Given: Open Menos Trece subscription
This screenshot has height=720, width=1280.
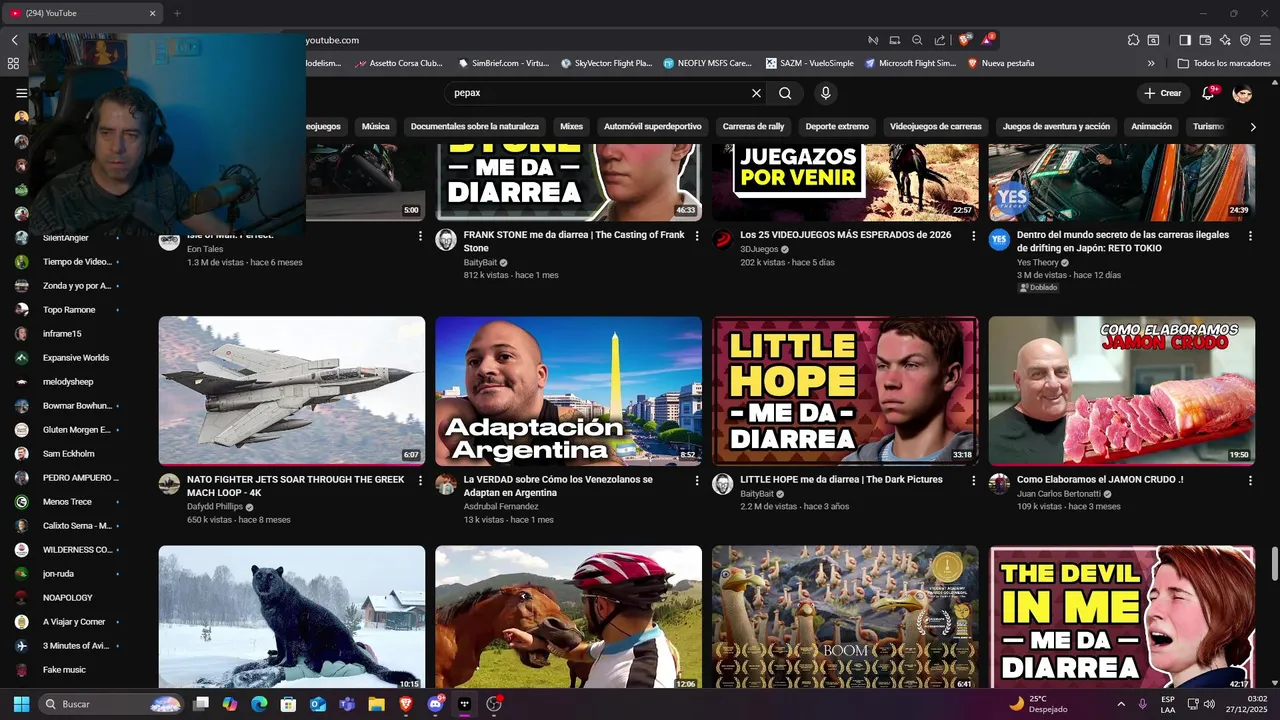Looking at the screenshot, I should click(x=67, y=502).
